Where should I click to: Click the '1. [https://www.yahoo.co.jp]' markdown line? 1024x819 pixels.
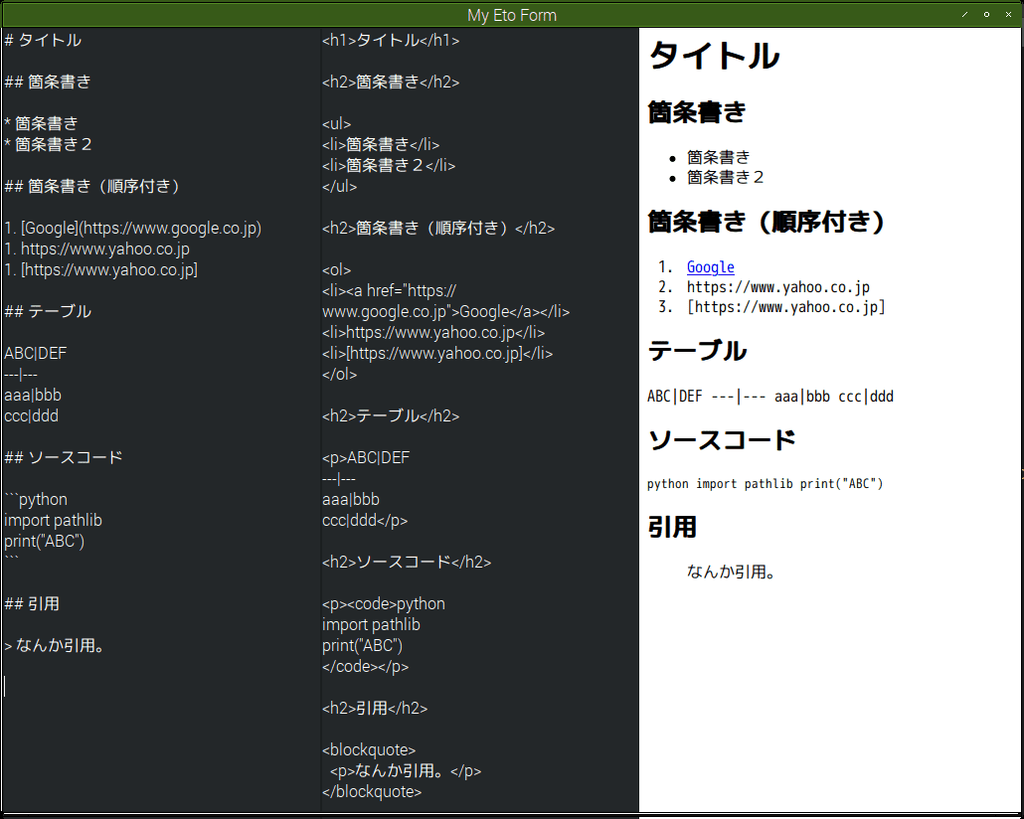(x=101, y=270)
